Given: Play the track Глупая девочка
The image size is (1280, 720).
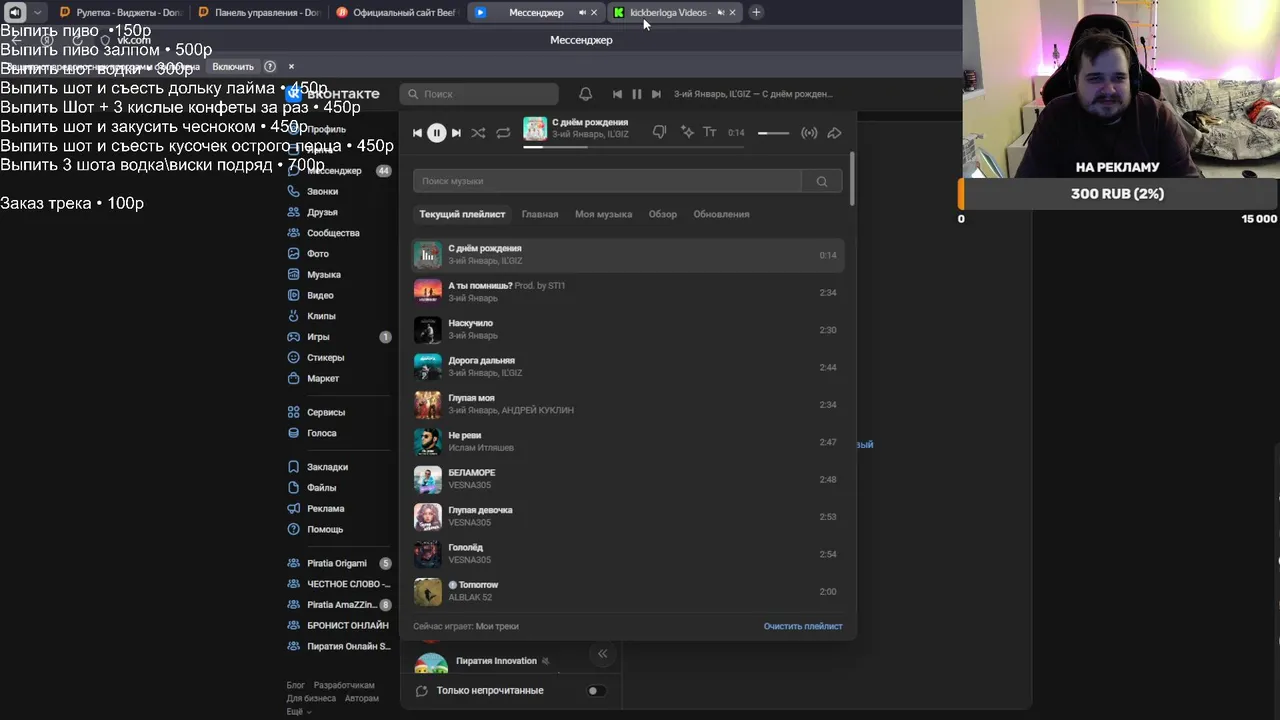Looking at the screenshot, I should (x=628, y=516).
